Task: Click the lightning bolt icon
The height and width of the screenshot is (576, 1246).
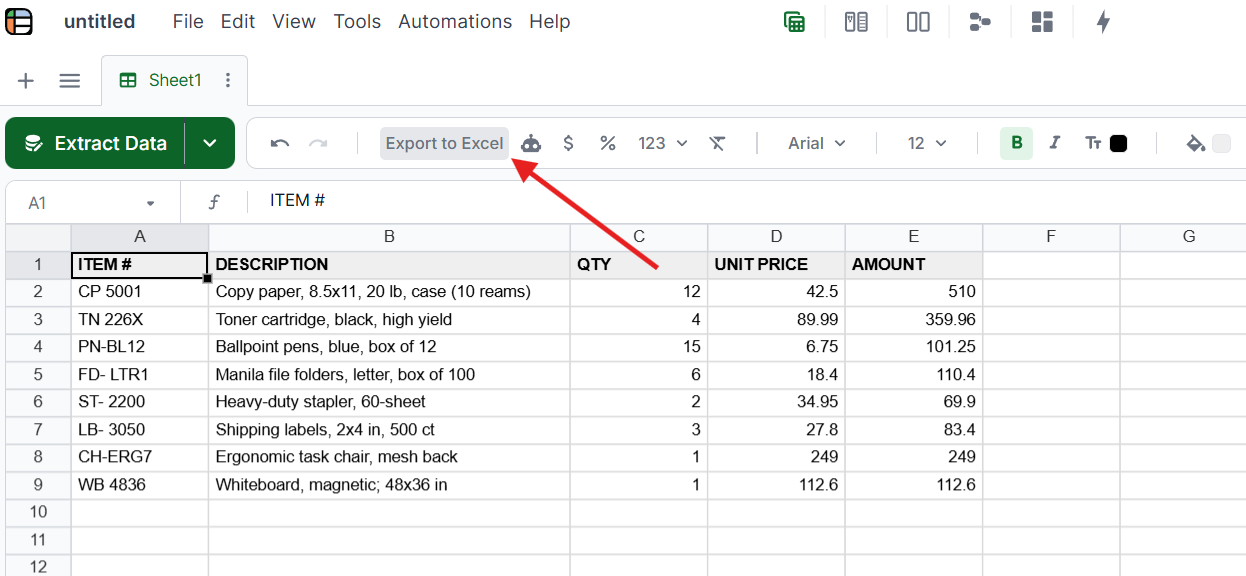Action: pos(1104,22)
